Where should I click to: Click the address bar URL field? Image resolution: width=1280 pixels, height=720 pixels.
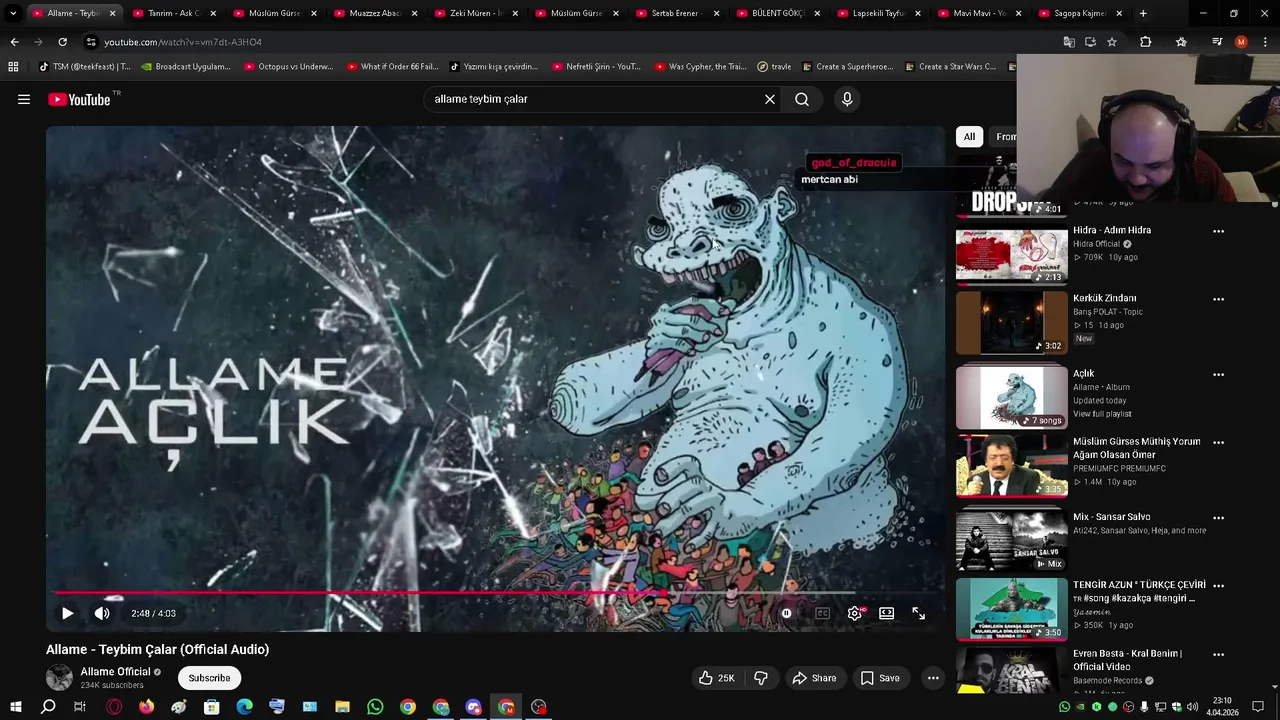(x=570, y=42)
